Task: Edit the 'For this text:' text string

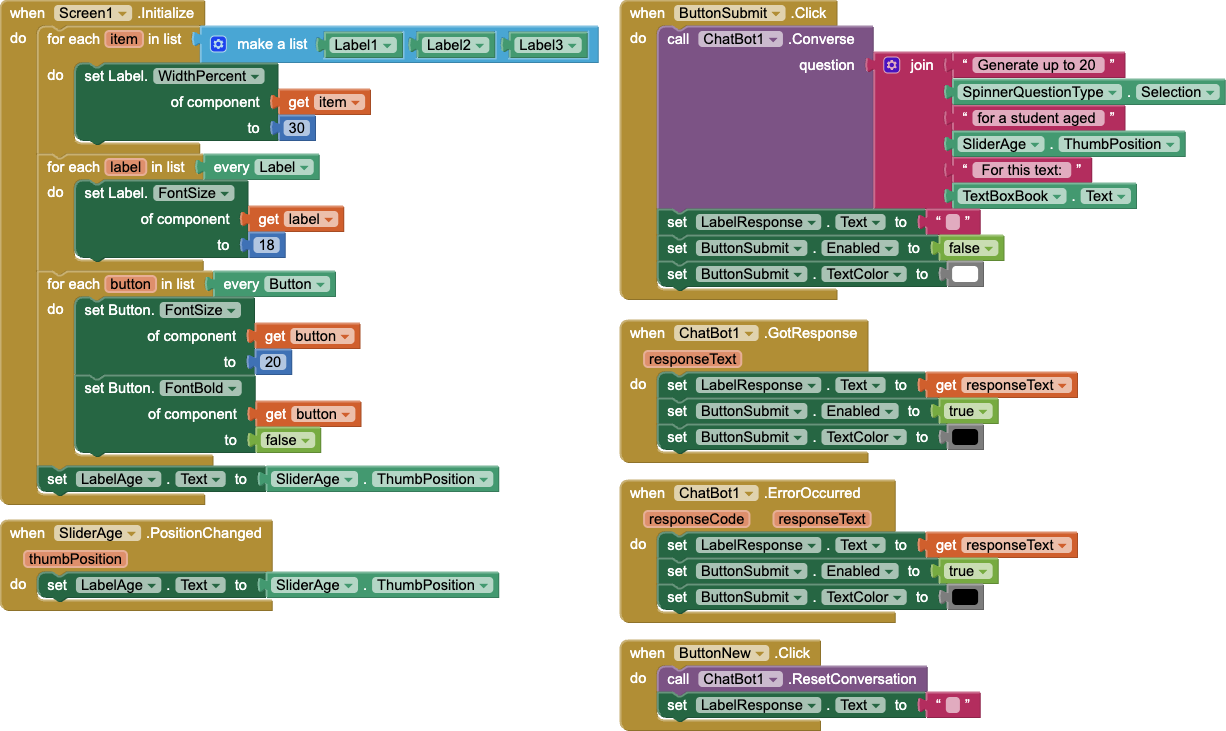Action: coord(1020,170)
